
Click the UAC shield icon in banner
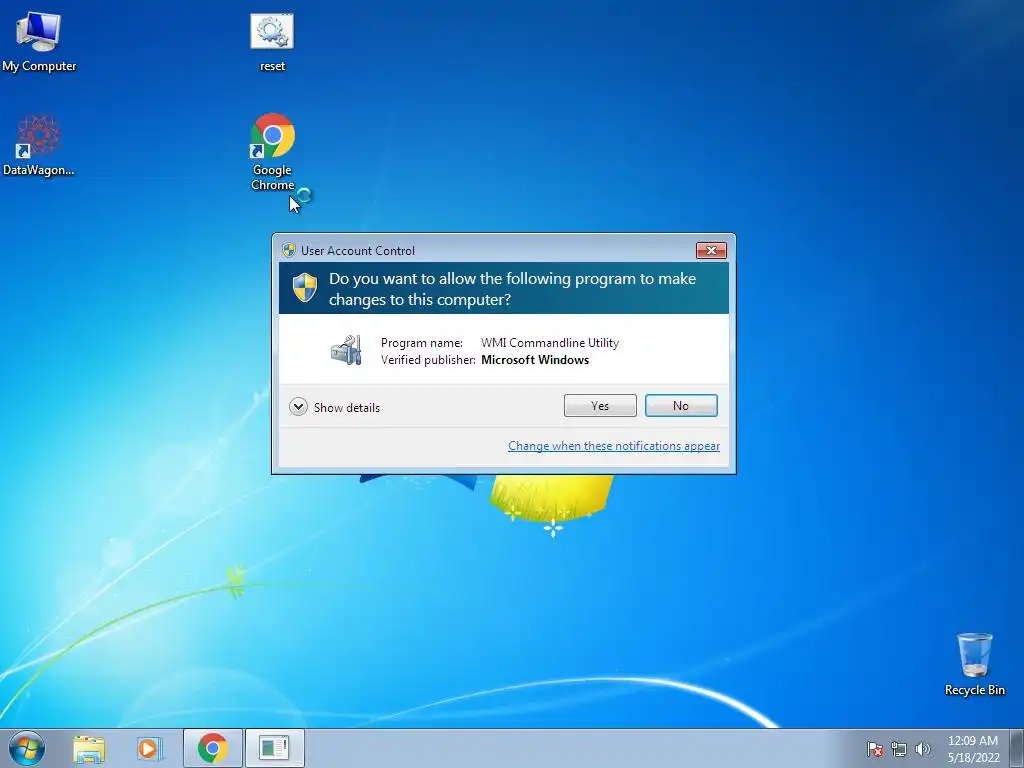click(x=304, y=288)
